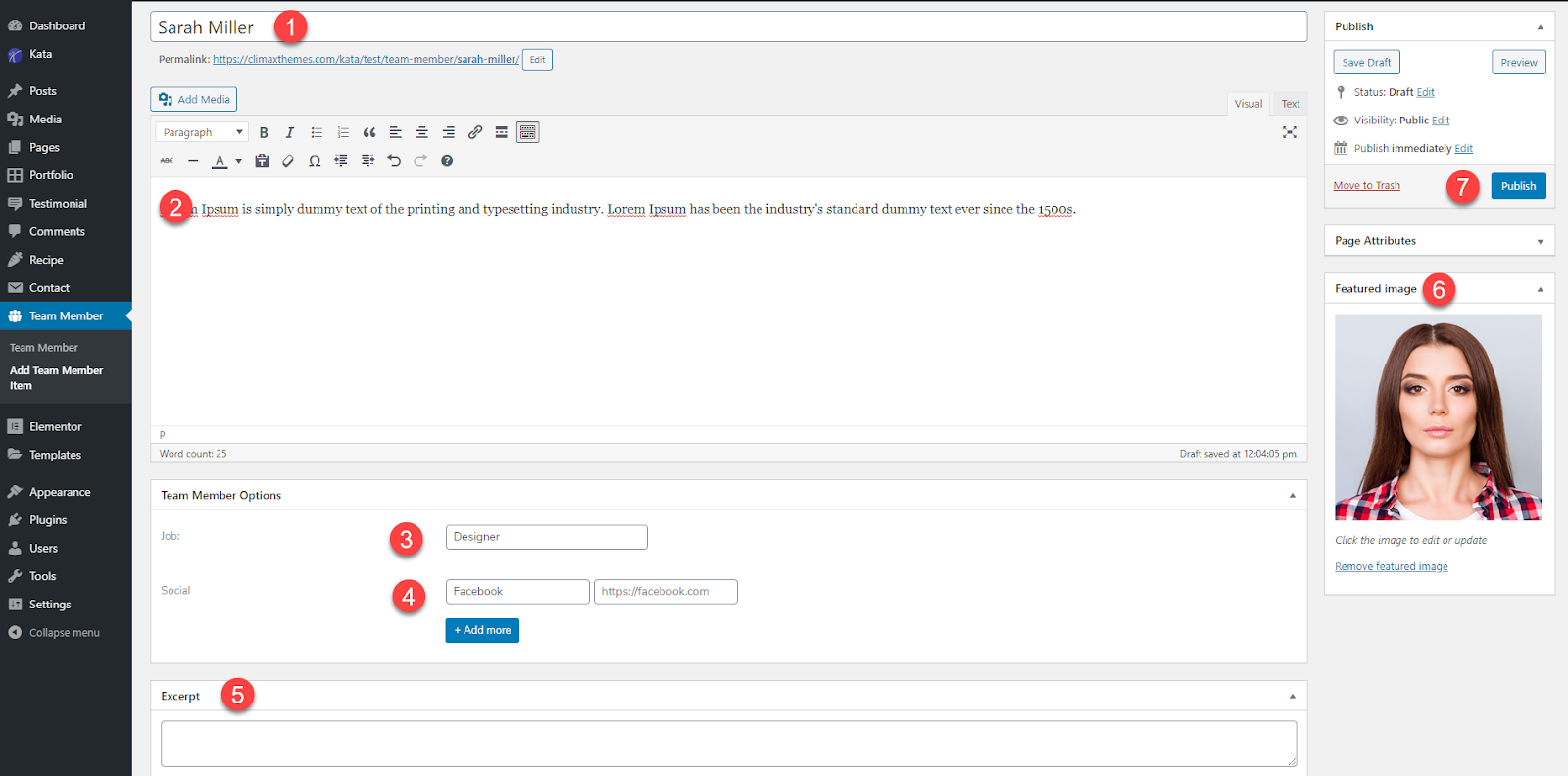The width and height of the screenshot is (1568, 776).
Task: Collapse the Team Member Options panel
Action: (1292, 496)
